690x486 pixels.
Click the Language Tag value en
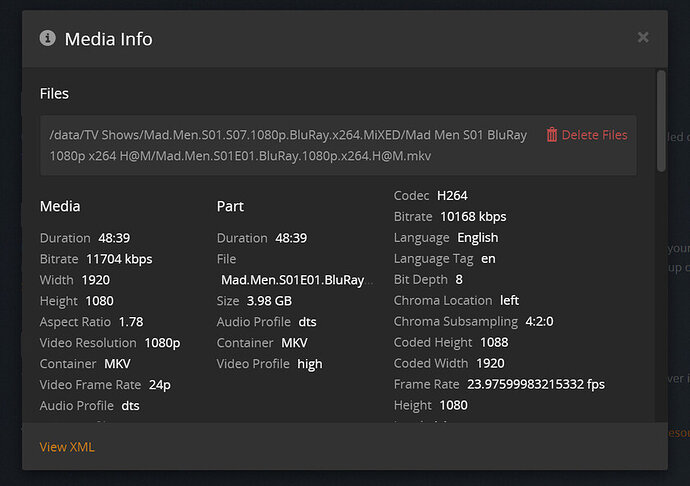point(488,259)
